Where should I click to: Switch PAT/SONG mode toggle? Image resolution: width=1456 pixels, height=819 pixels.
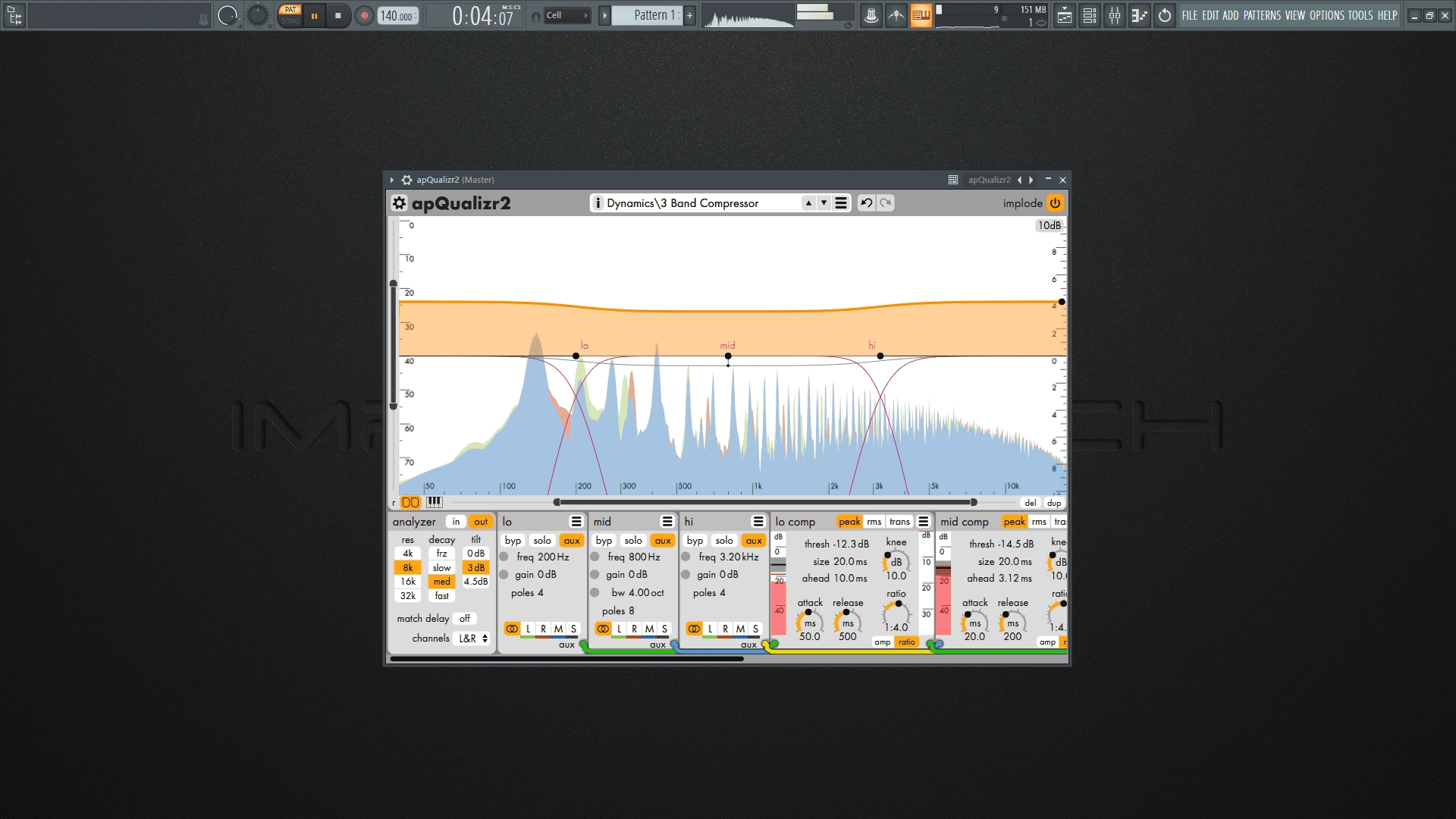click(x=290, y=15)
